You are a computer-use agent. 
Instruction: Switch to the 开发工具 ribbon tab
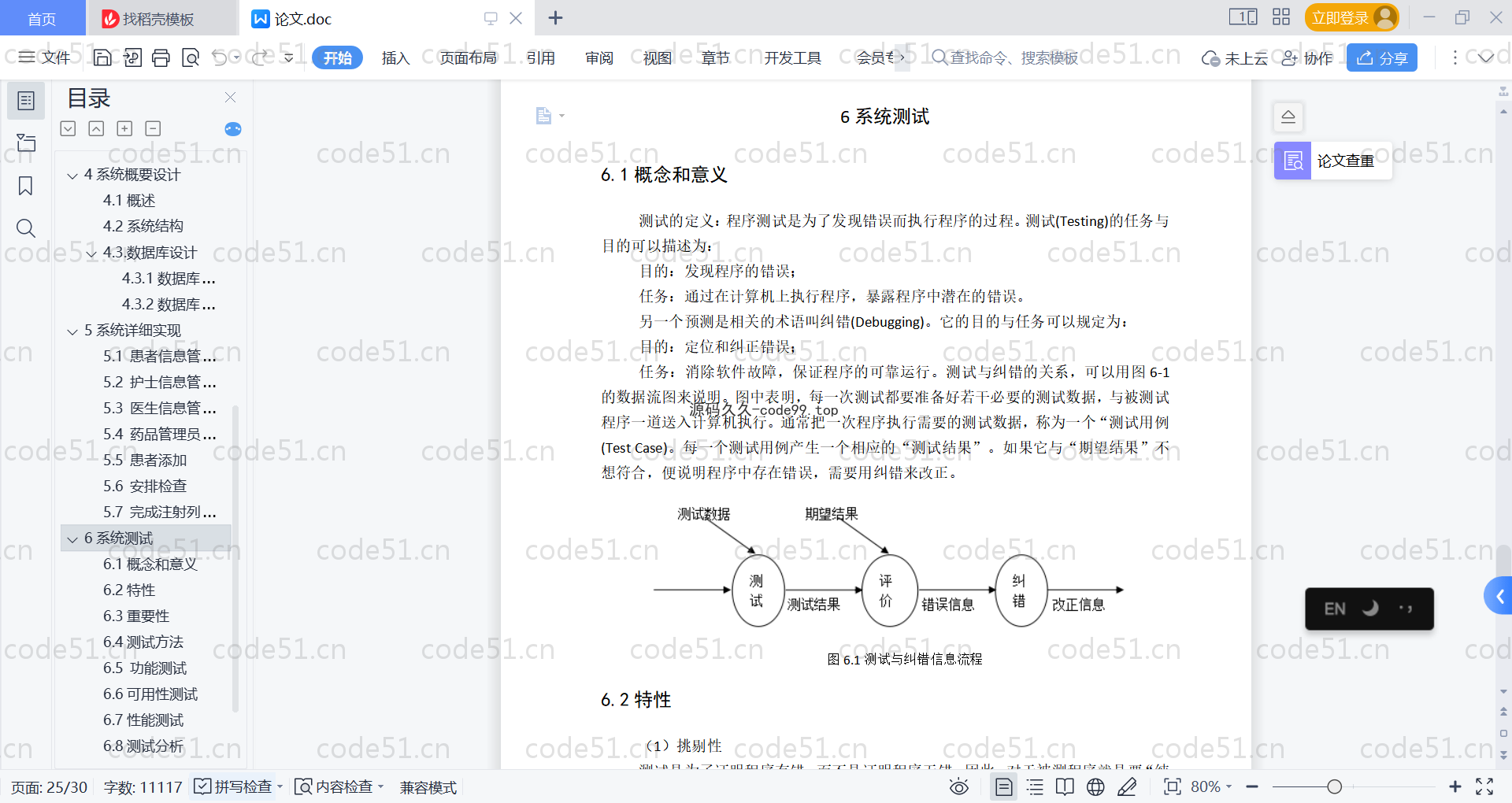click(792, 57)
